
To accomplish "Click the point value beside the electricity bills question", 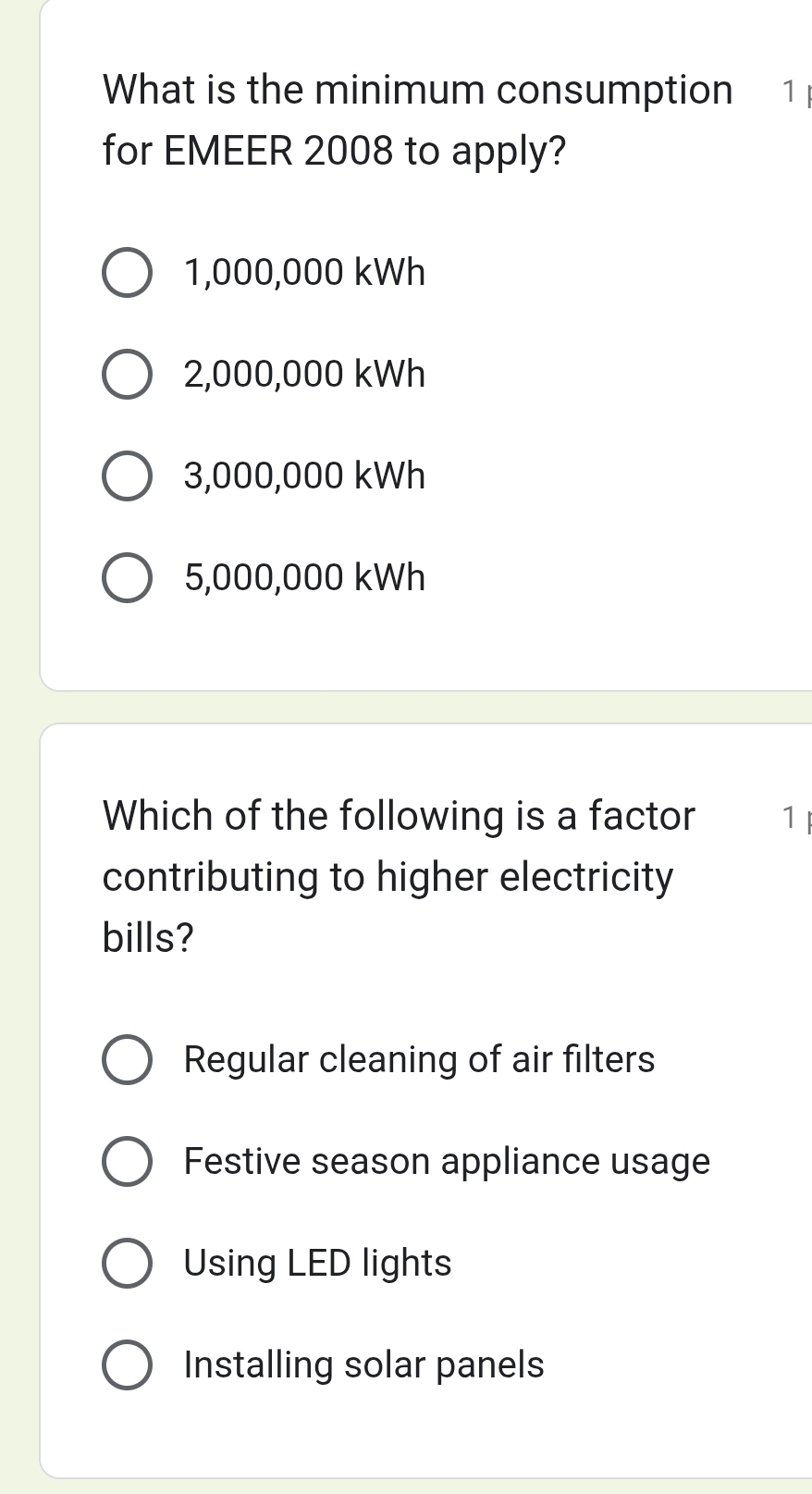I will (x=794, y=818).
